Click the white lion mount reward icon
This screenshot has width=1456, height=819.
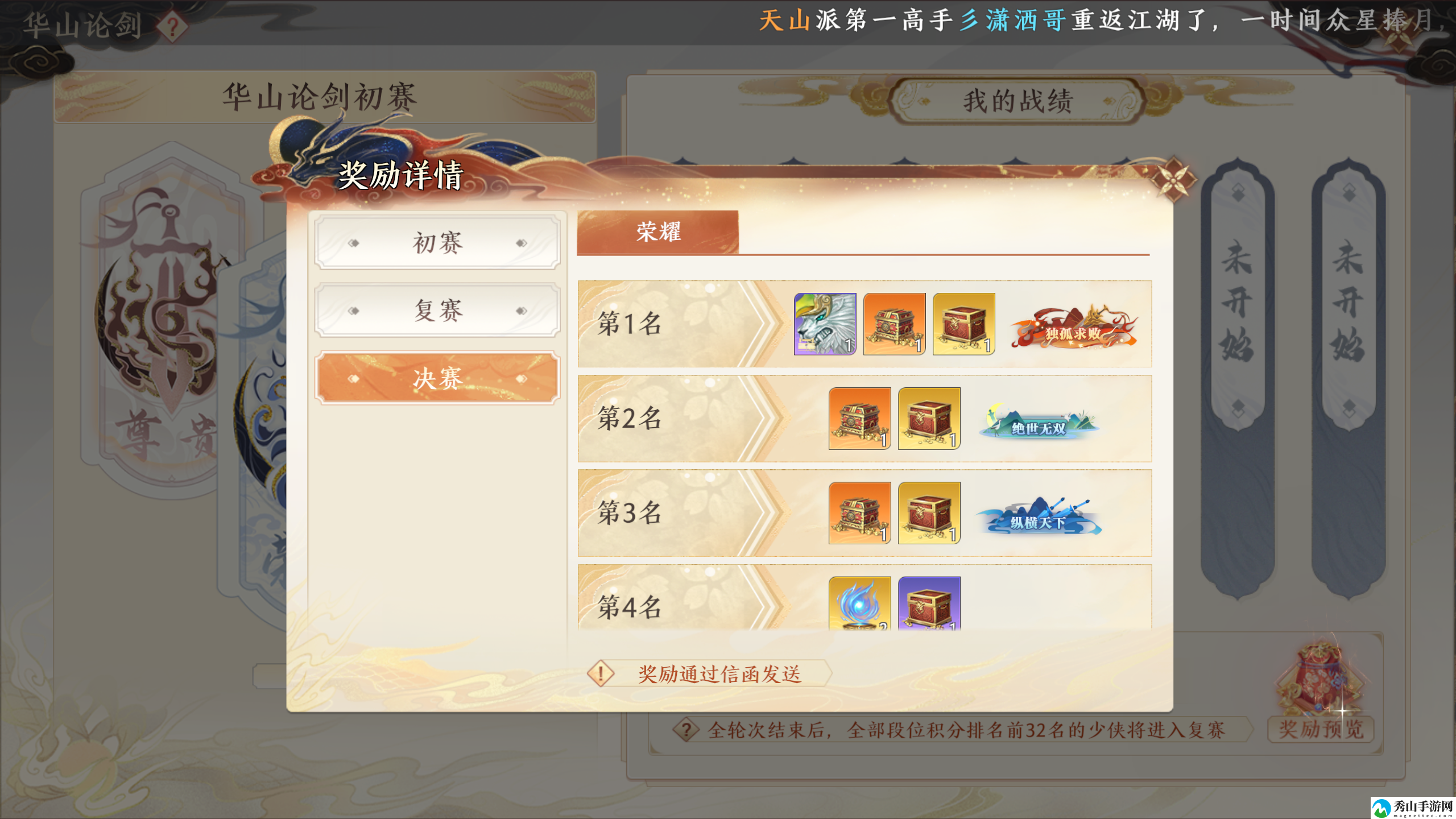point(825,324)
